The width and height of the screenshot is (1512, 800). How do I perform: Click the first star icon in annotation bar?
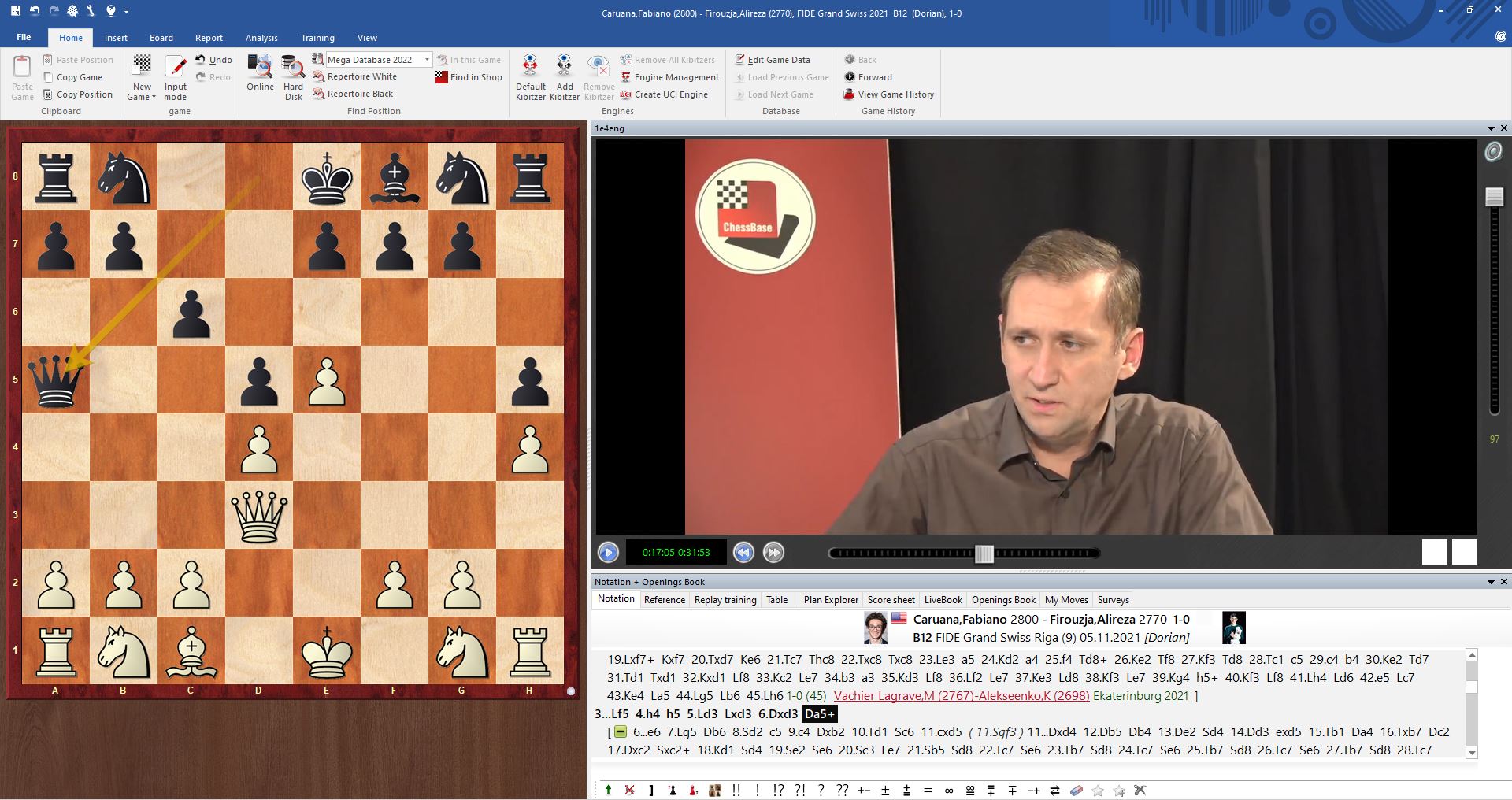1098,791
